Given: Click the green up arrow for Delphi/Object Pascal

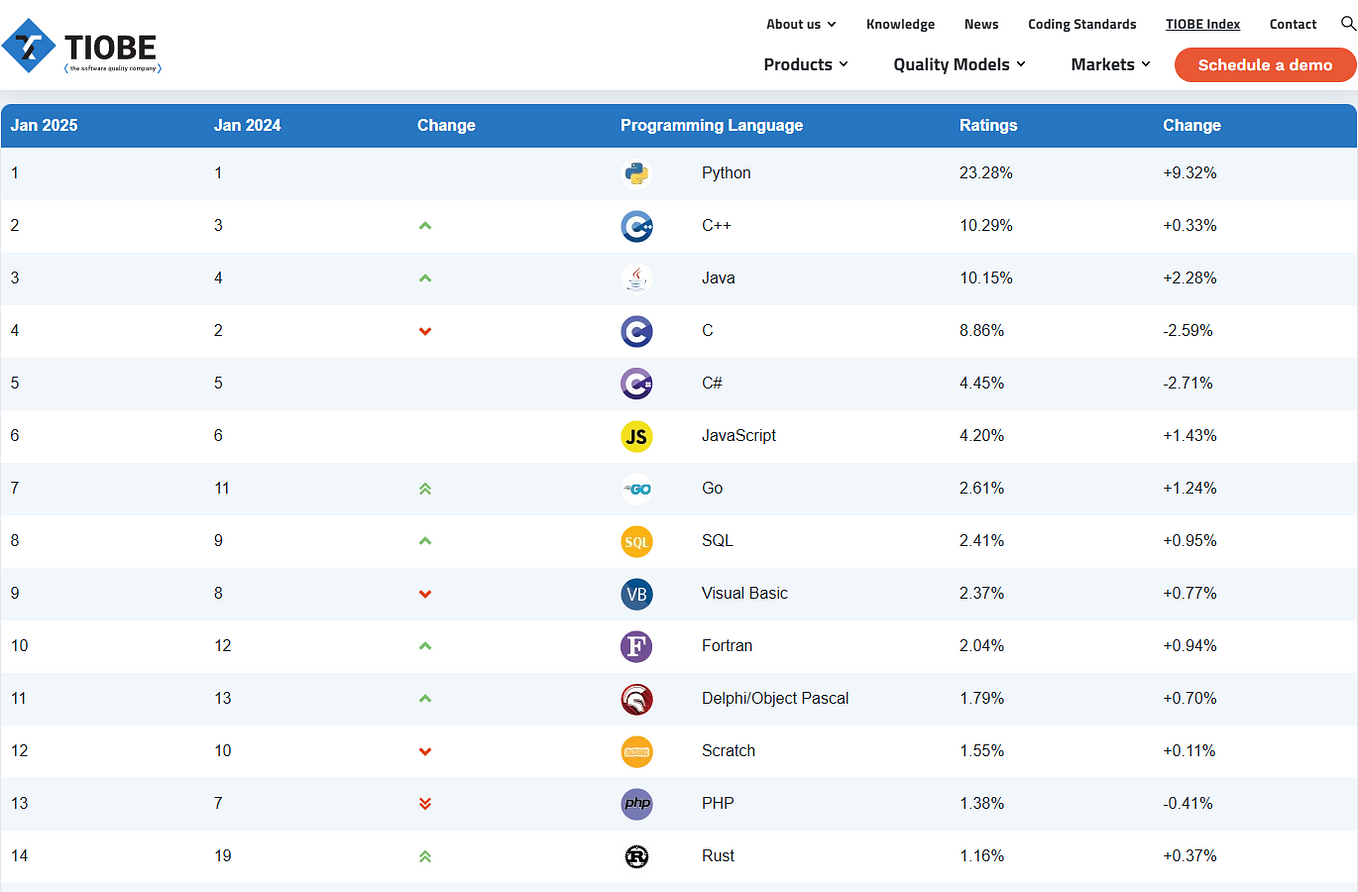Looking at the screenshot, I should (x=425, y=698).
